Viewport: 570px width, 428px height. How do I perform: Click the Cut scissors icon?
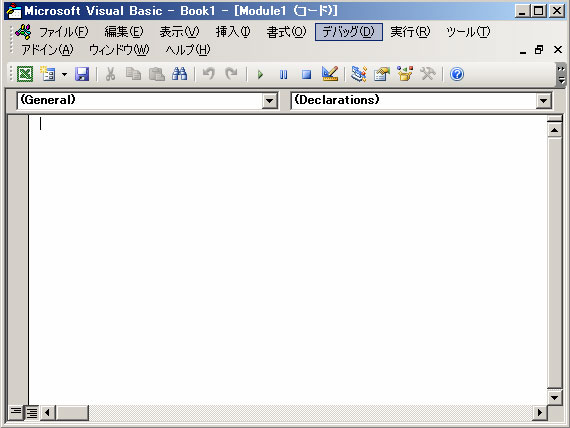coord(111,74)
